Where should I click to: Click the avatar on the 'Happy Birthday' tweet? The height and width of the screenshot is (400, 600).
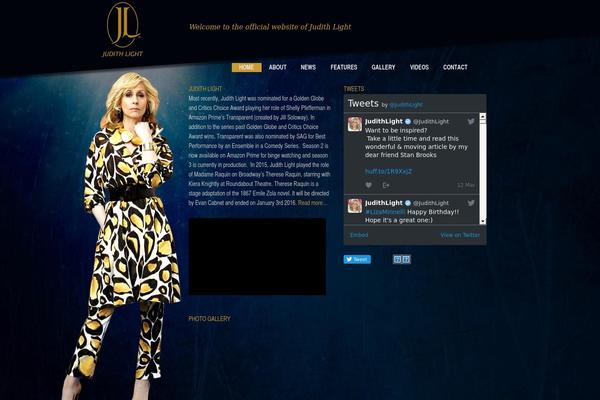[355, 206]
